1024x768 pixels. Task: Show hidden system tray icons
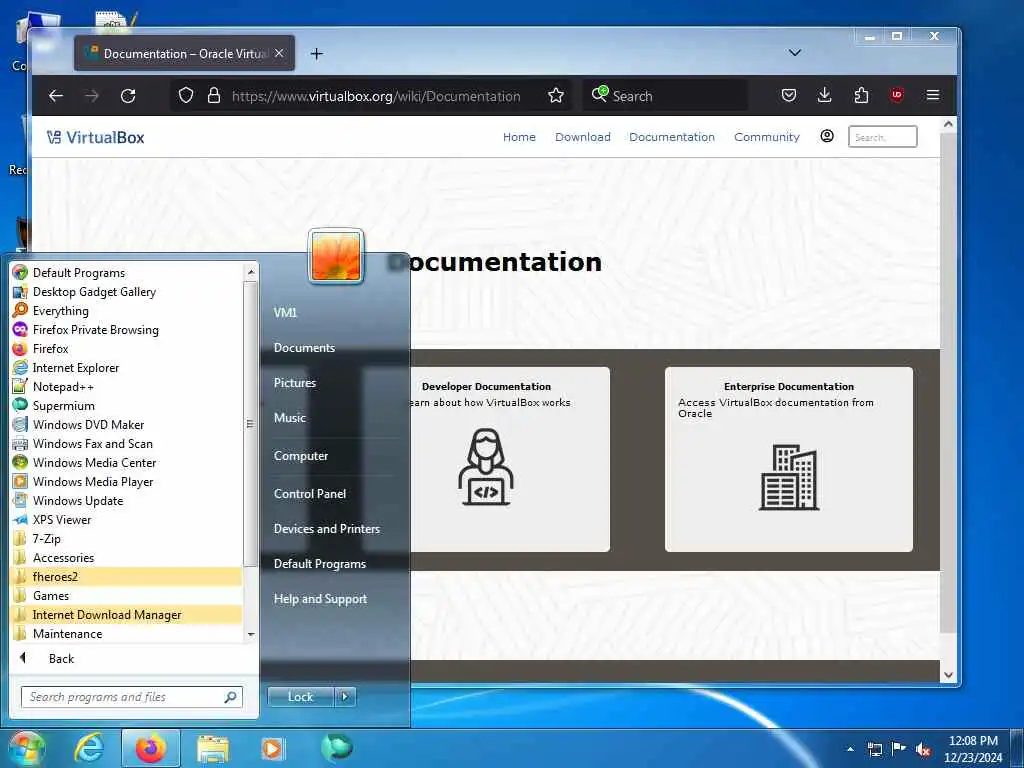850,749
